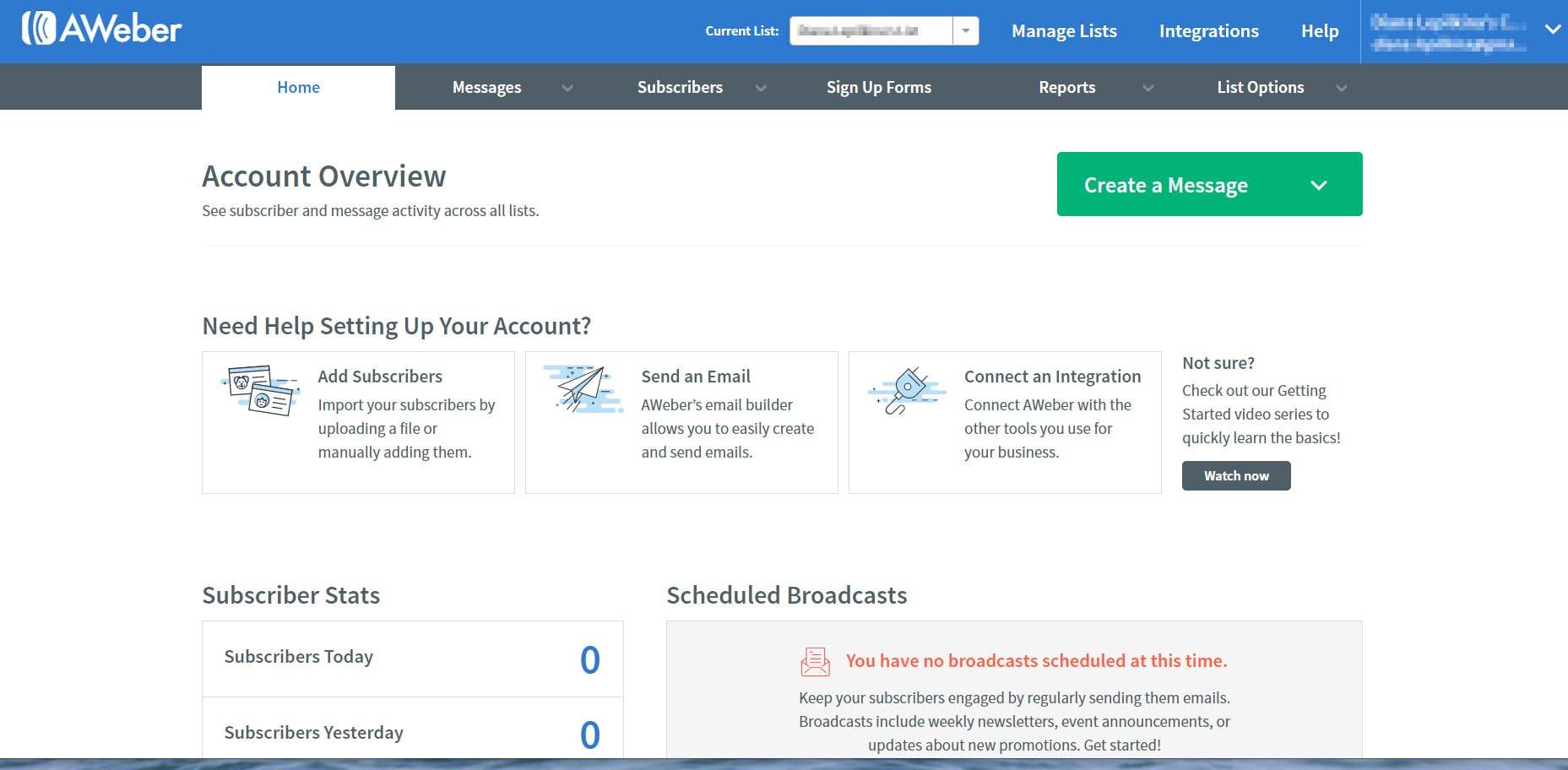Open the Subscribers tab

tap(680, 87)
